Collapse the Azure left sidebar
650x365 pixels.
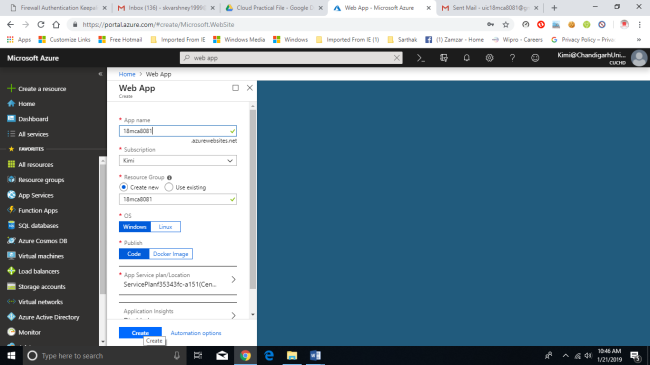coord(100,74)
